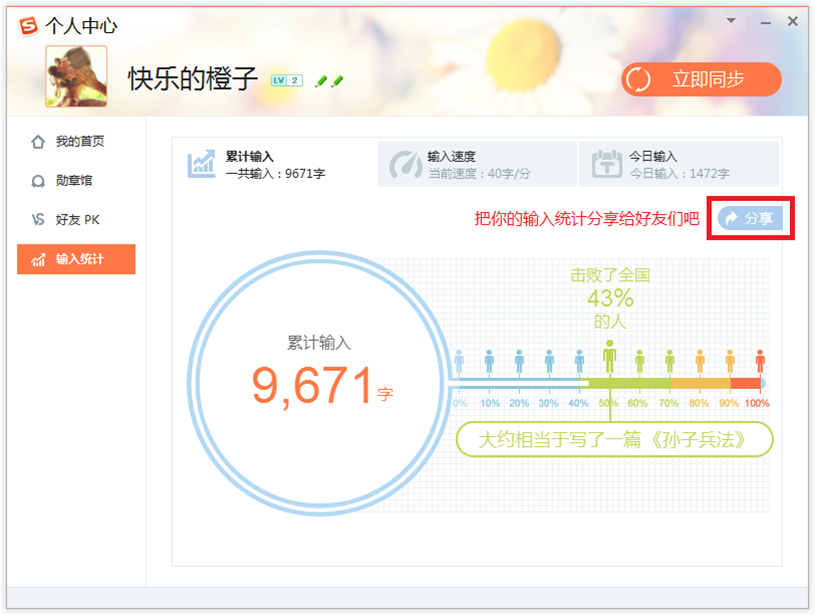Click the large green person icon at 50%

609,357
